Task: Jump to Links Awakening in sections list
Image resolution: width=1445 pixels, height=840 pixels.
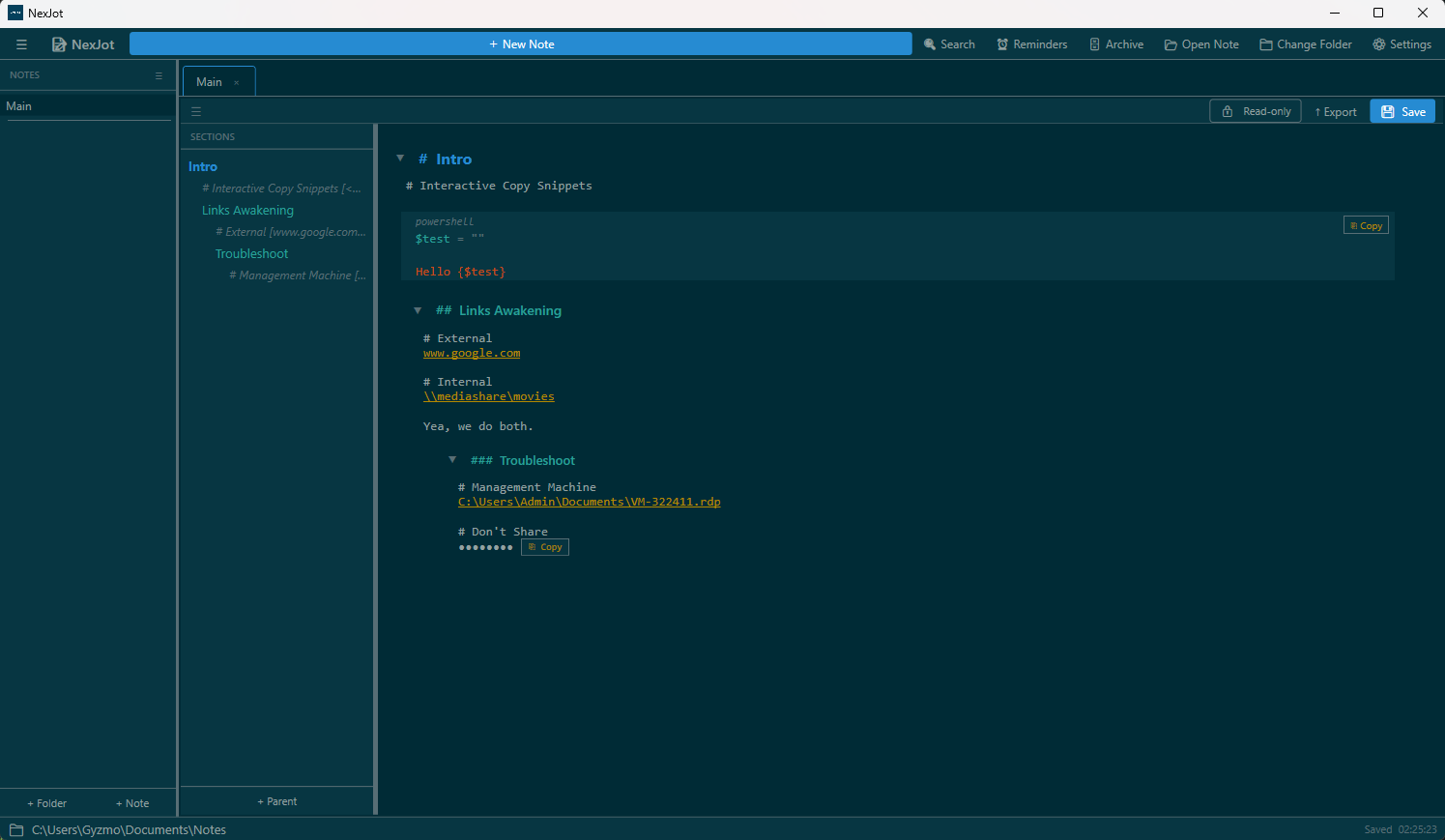Action: [x=247, y=211]
